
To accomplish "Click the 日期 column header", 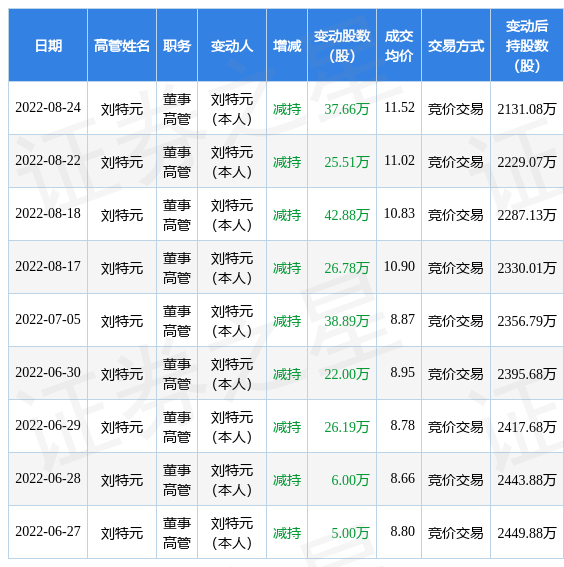I will pos(48,46).
